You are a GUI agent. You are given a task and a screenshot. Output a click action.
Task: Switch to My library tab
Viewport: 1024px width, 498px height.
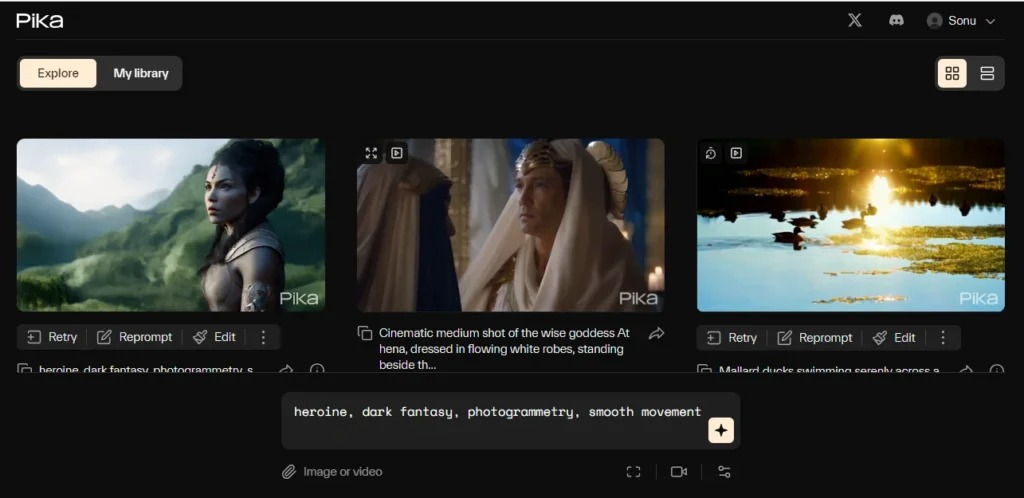pyautogui.click(x=141, y=73)
